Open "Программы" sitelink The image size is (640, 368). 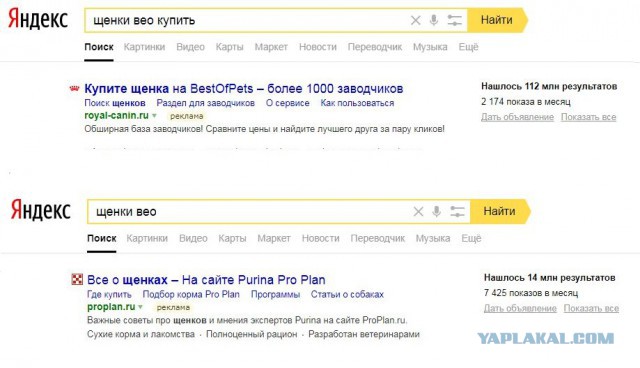[x=276, y=294]
